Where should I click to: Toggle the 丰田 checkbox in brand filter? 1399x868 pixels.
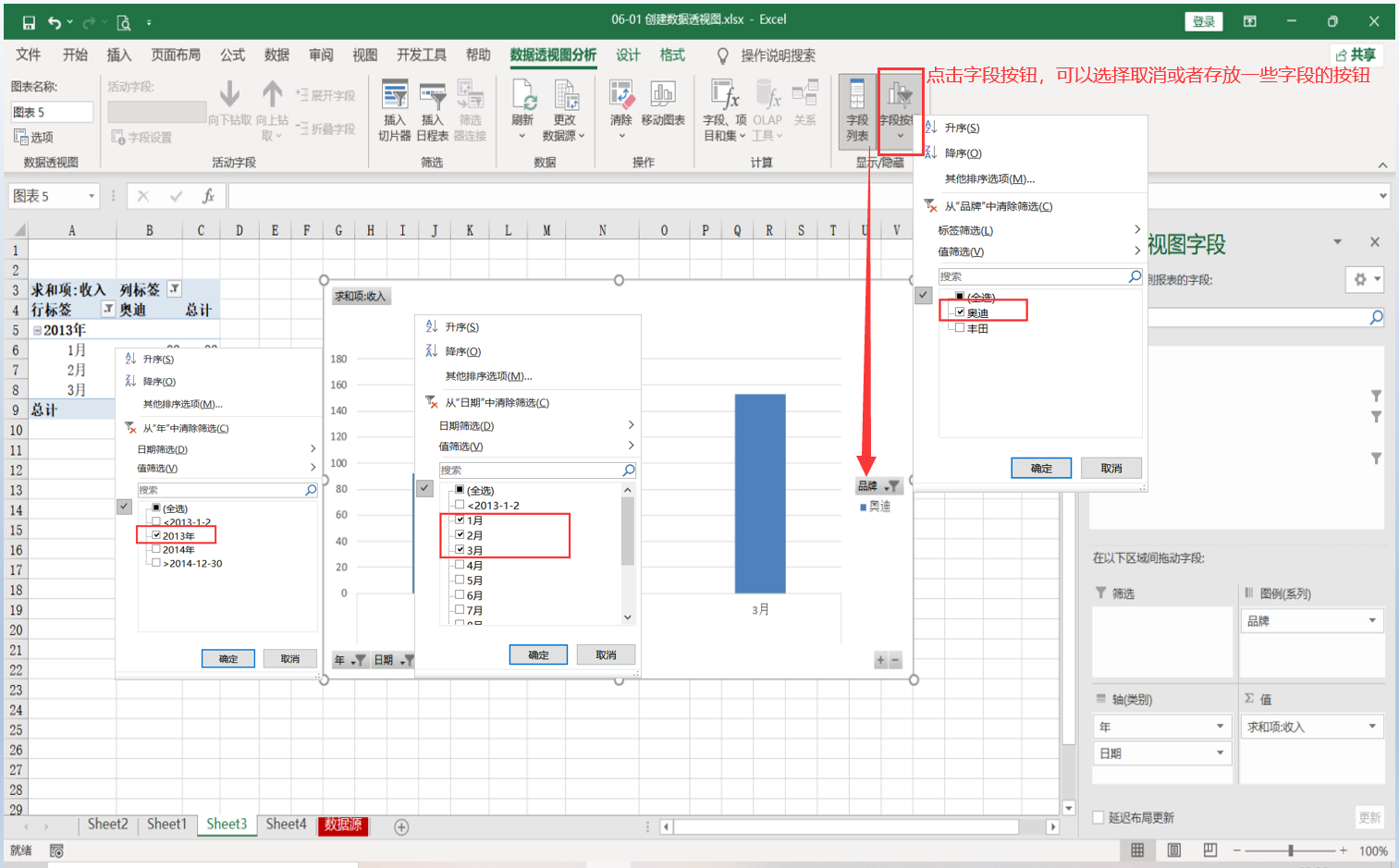960,327
